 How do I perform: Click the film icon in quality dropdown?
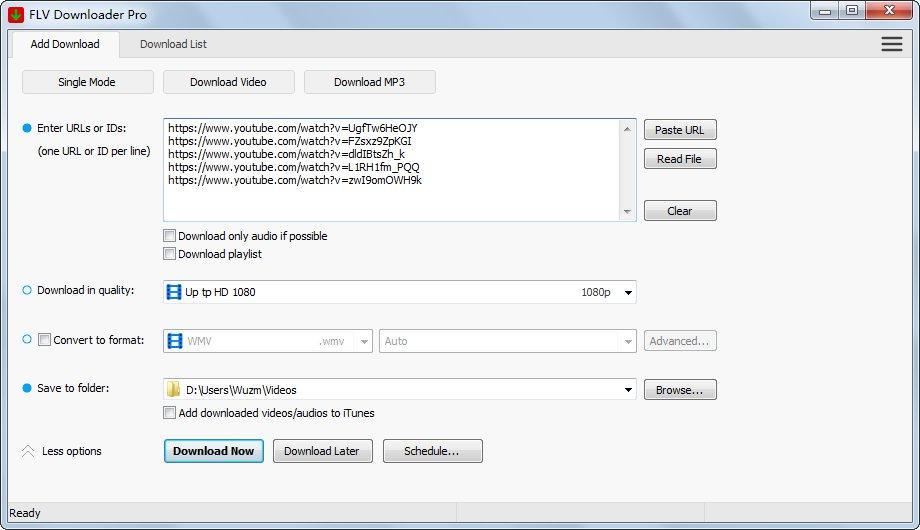click(x=174, y=292)
